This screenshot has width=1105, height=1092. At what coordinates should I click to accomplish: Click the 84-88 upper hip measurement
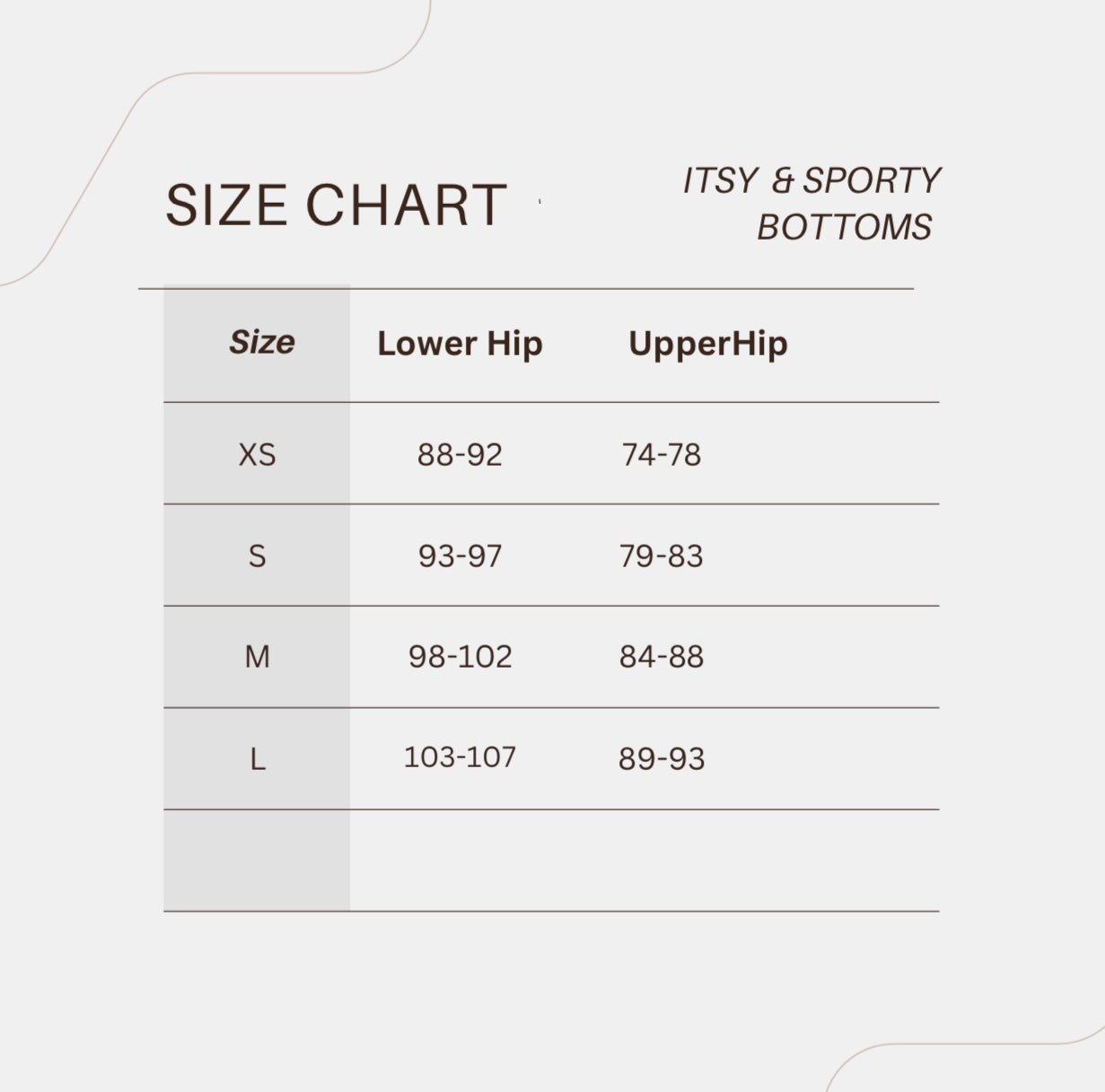coord(661,657)
